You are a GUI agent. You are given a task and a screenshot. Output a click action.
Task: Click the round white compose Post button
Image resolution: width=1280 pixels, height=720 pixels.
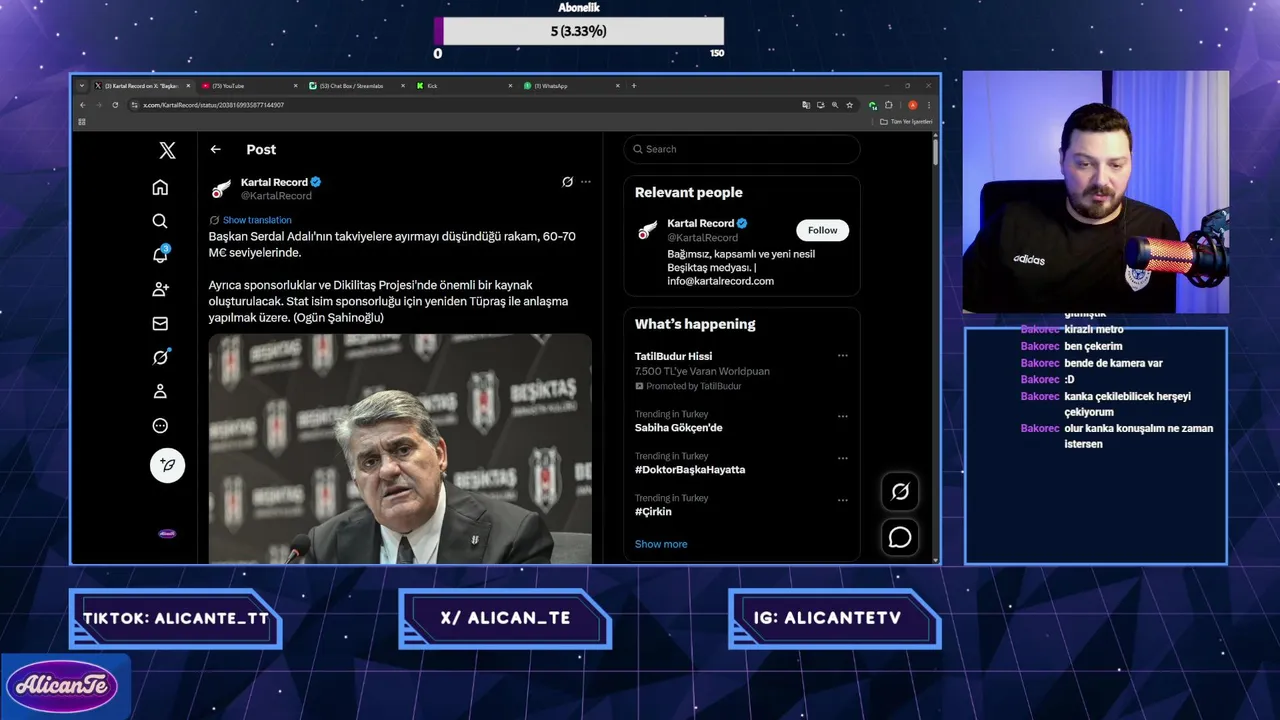click(167, 465)
